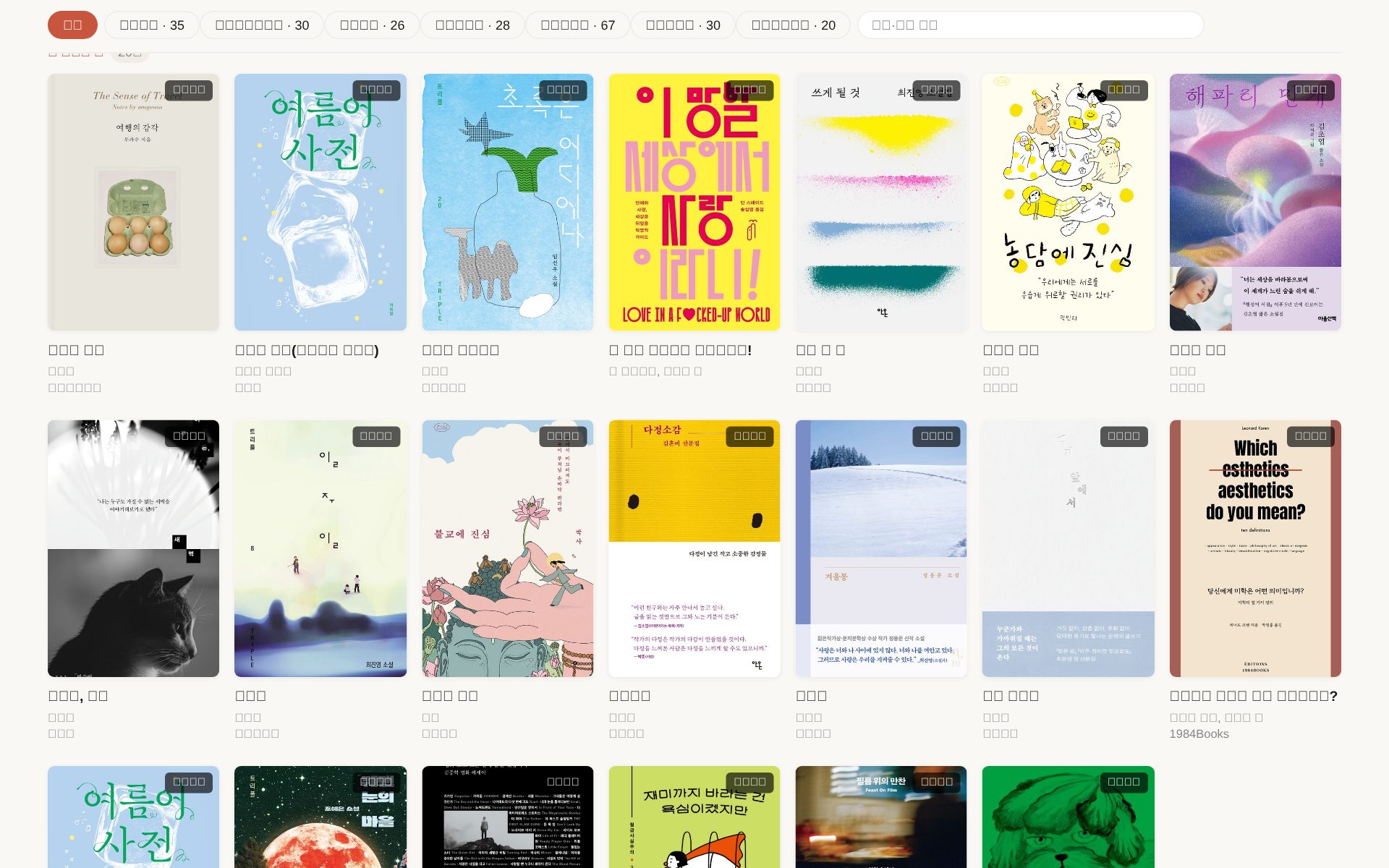The width and height of the screenshot is (1389, 868).
Task: Open the yellow '다정소감' essay cover
Action: point(694,548)
